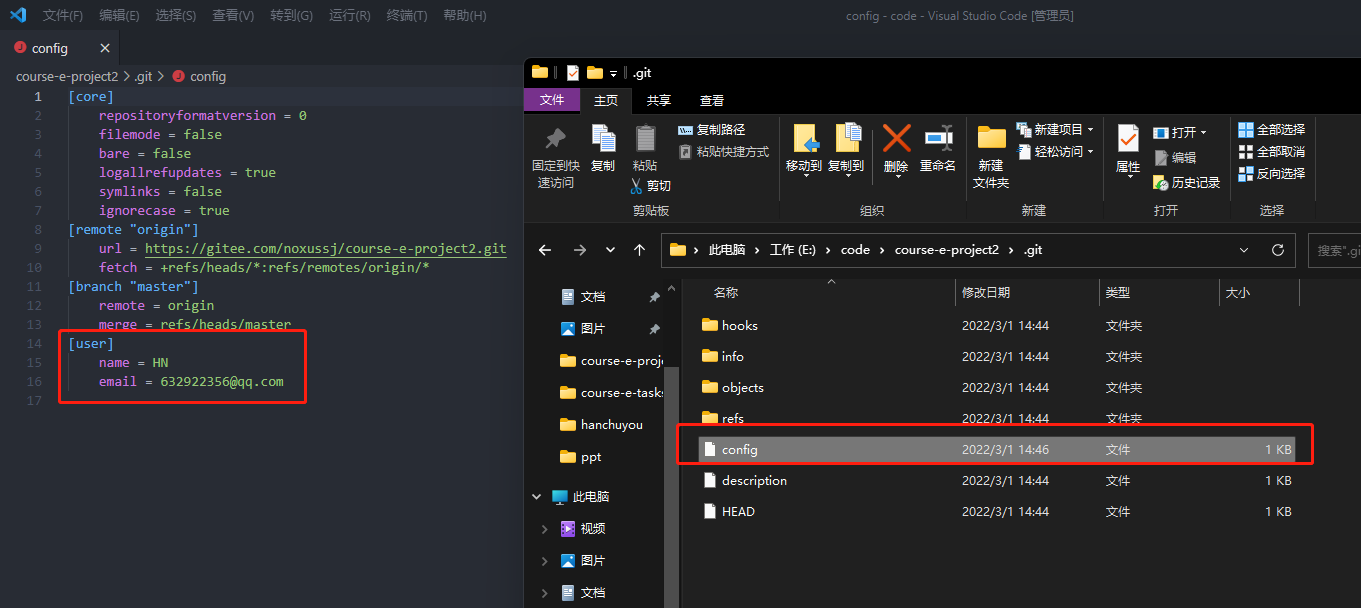Click the 复制 (Copy) ribbon icon

click(603, 139)
